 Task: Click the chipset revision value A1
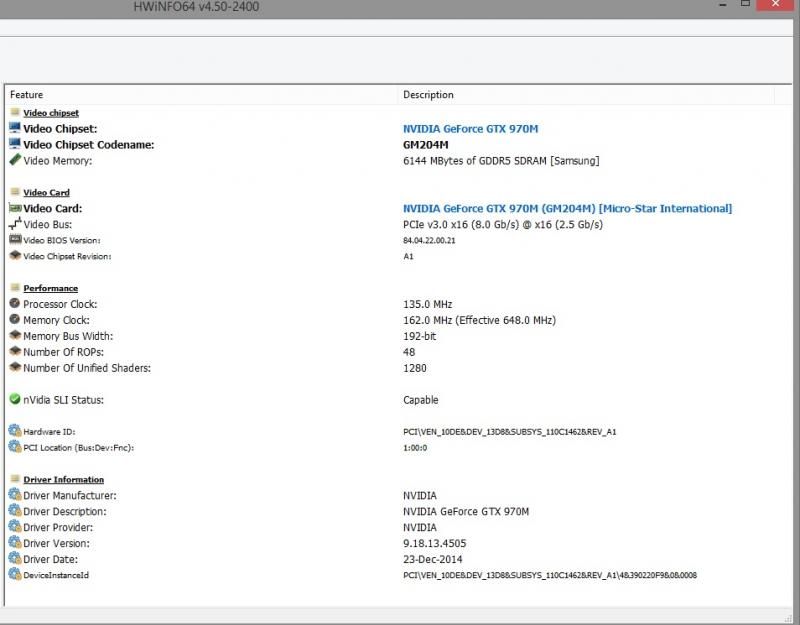408,256
